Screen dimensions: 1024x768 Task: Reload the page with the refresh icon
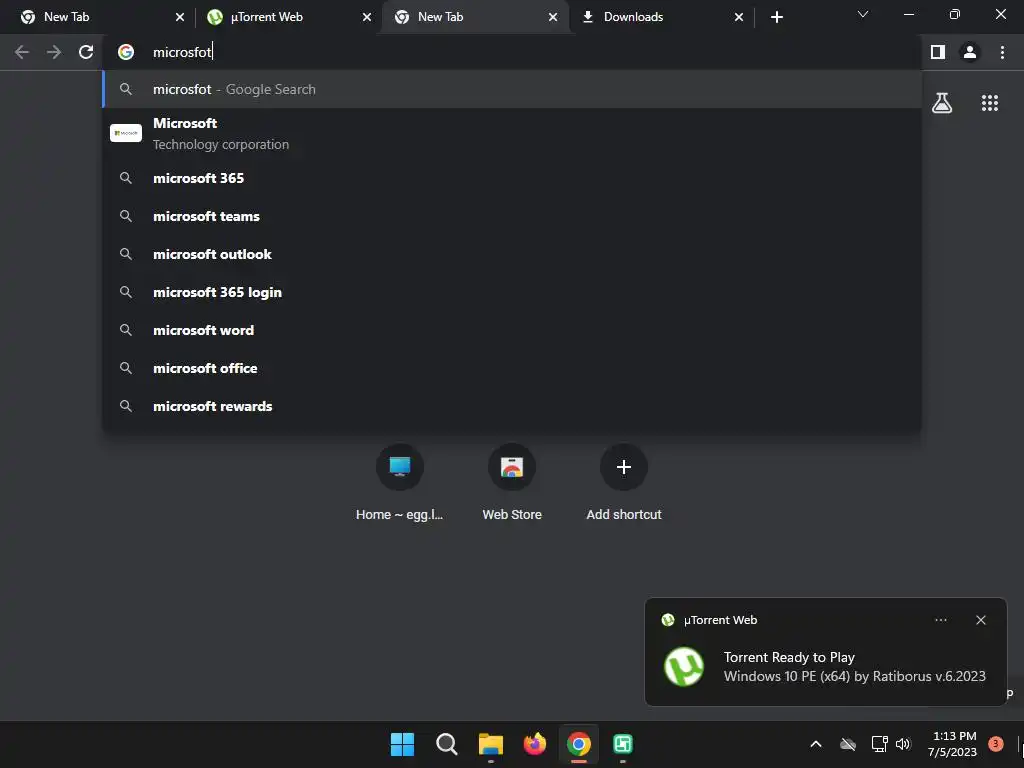point(86,52)
